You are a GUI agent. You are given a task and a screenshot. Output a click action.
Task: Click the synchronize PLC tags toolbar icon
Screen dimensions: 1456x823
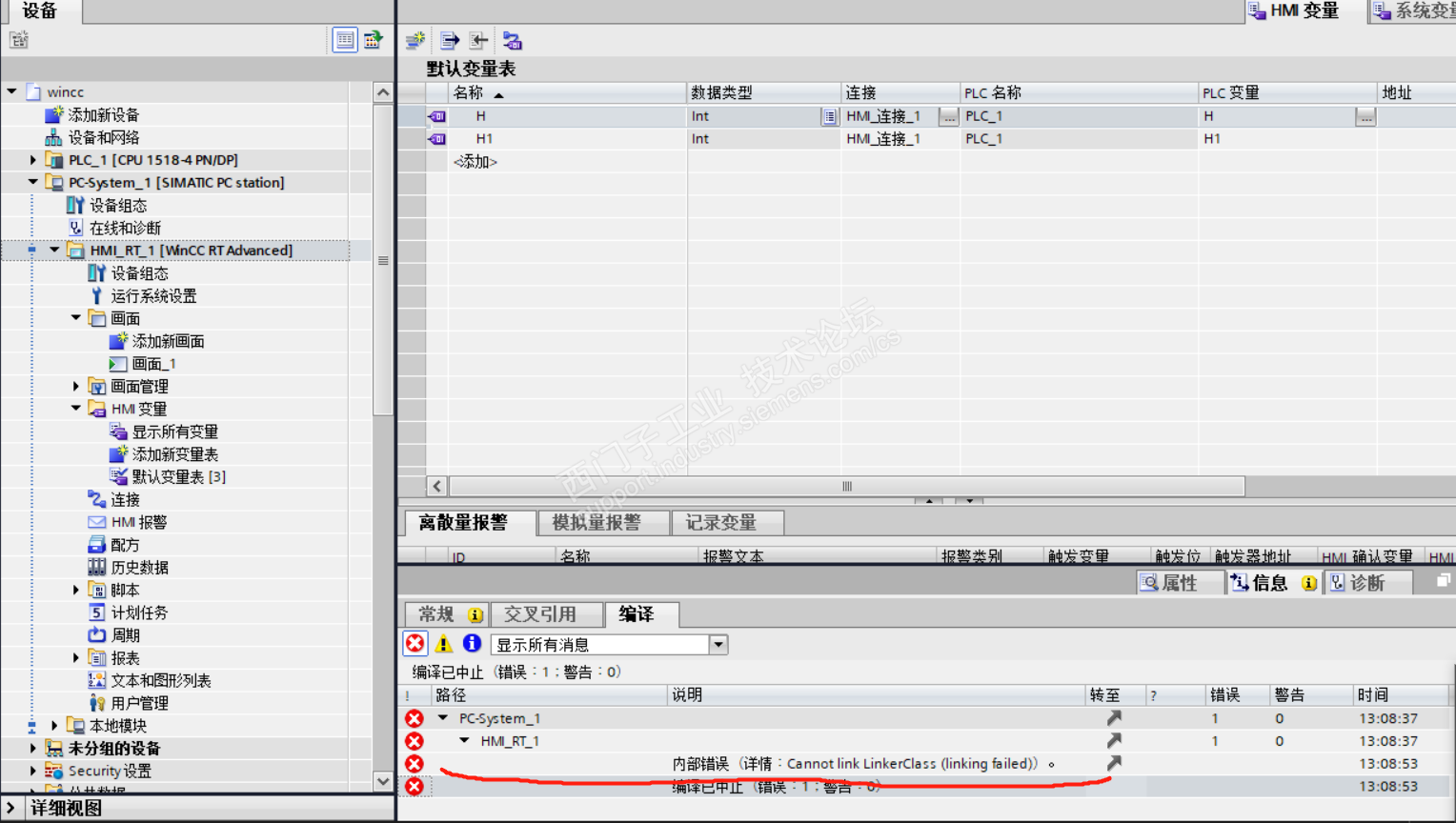[x=513, y=41]
